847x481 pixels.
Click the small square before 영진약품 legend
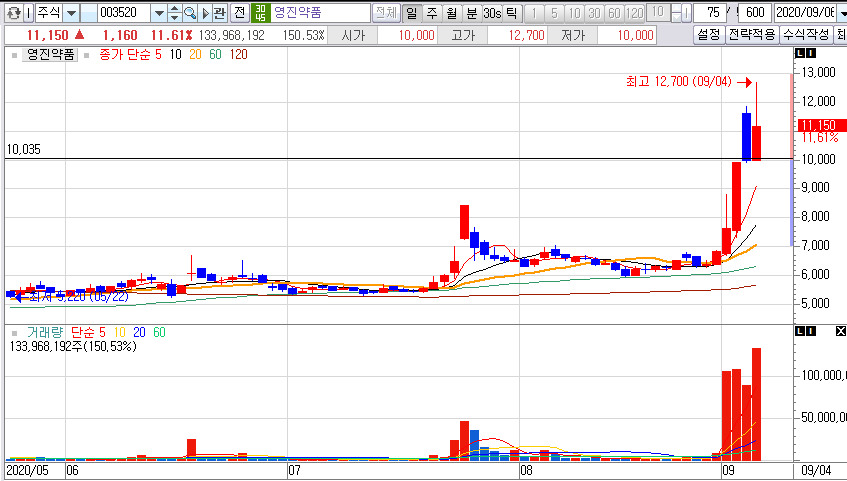click(15, 55)
